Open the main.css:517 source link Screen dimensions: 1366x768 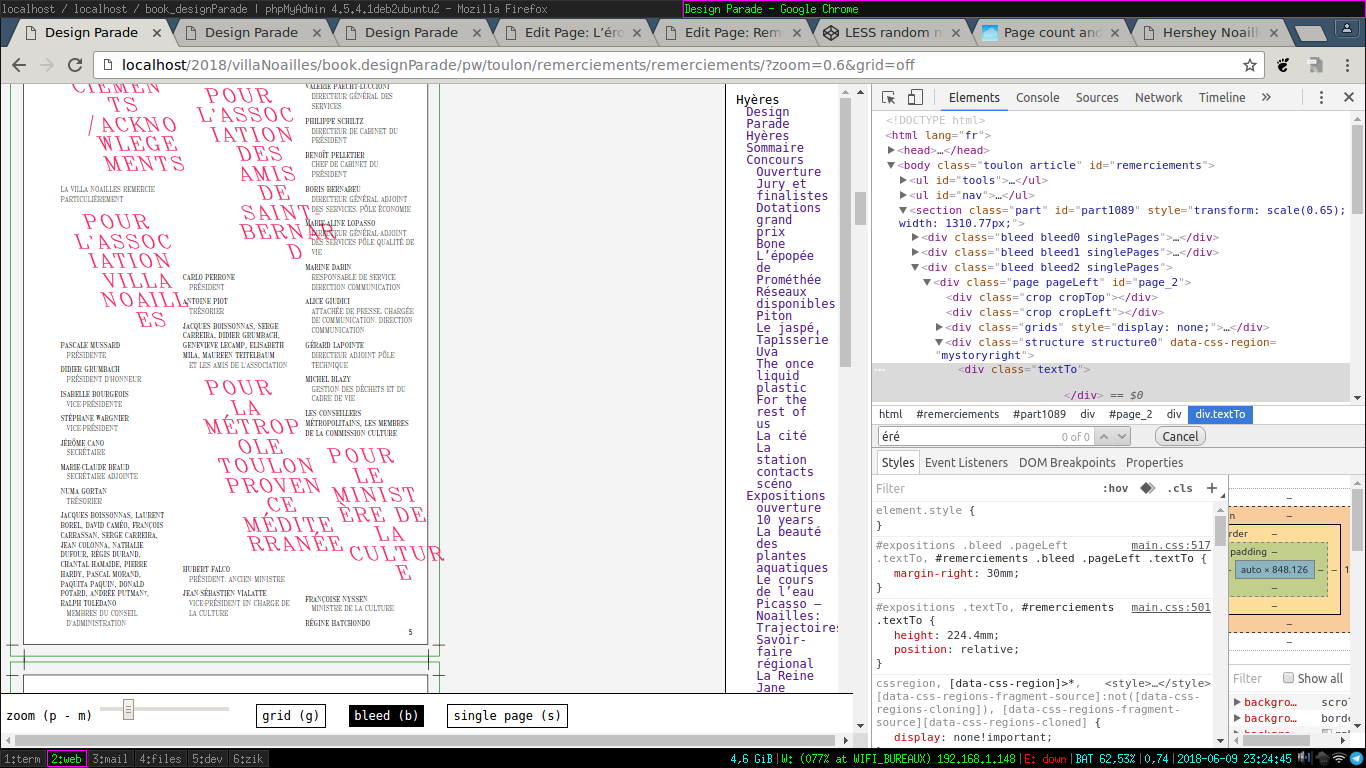pyautogui.click(x=1170, y=546)
